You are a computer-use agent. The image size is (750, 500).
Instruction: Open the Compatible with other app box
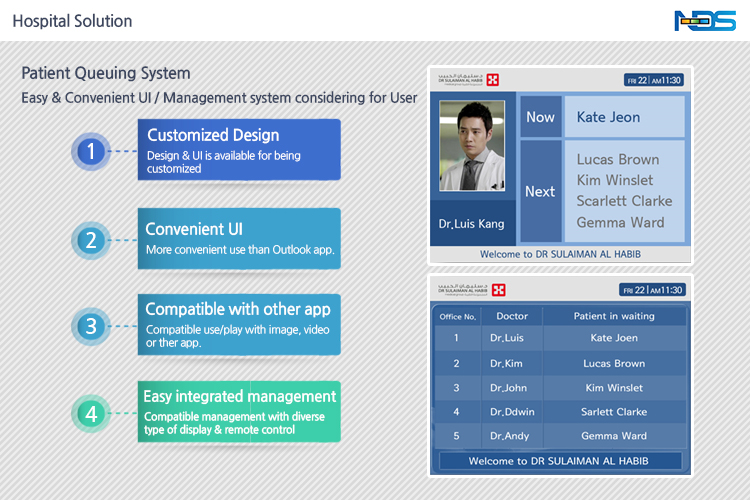coord(239,323)
